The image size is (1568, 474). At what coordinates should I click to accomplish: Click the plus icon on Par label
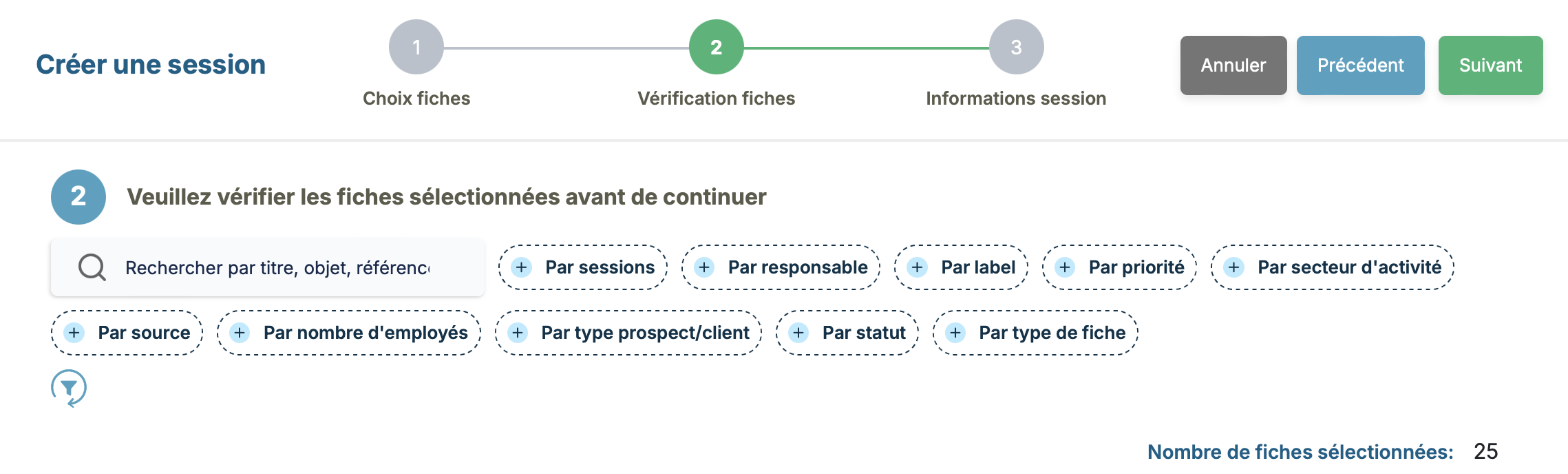coord(918,267)
